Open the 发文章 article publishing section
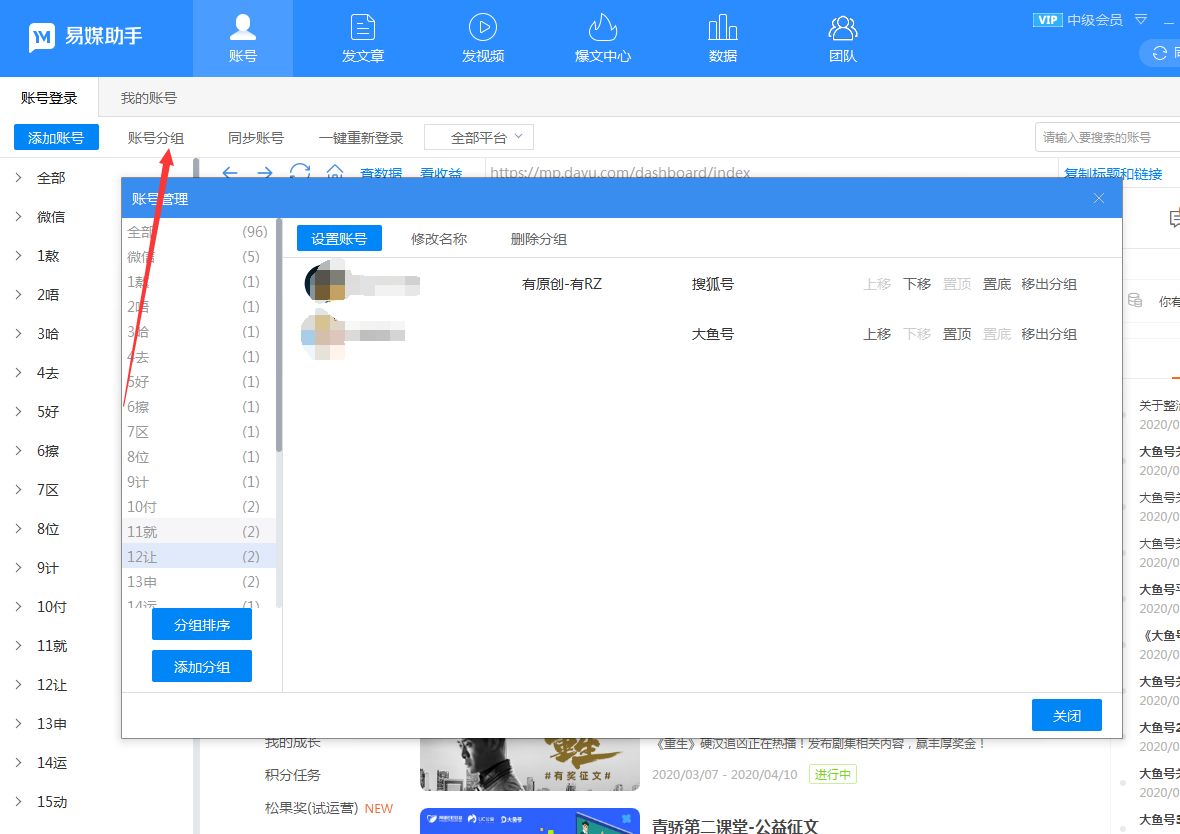 click(363, 38)
